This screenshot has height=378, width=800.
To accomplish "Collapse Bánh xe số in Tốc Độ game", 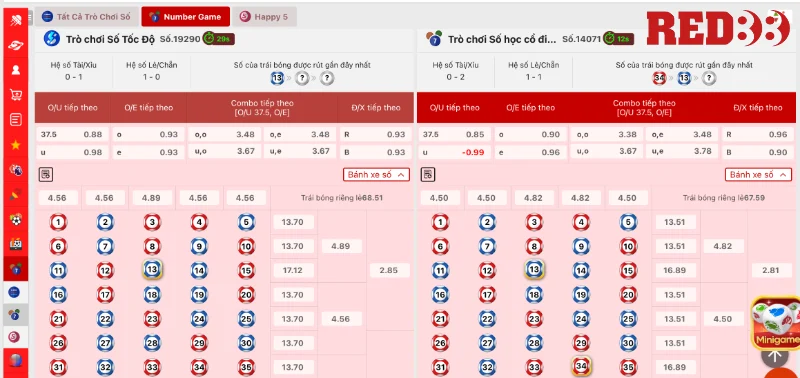I will tap(377, 174).
